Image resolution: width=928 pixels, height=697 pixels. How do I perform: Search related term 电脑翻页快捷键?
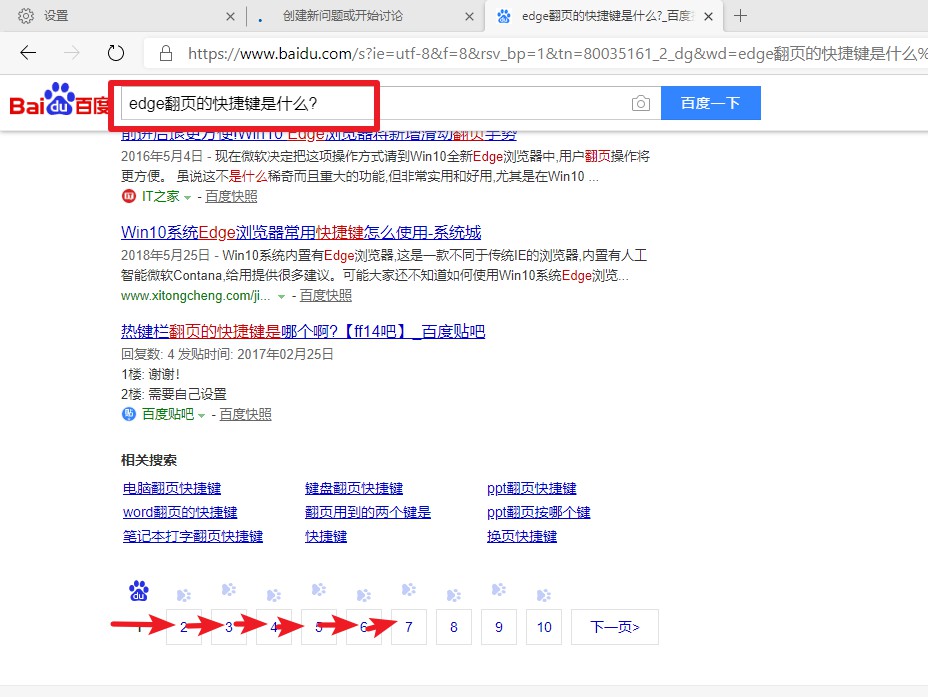tap(172, 488)
